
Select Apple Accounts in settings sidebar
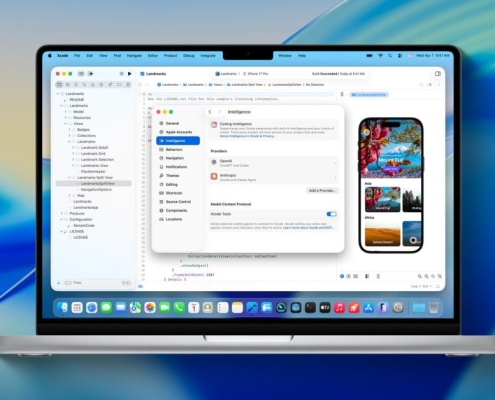178,132
